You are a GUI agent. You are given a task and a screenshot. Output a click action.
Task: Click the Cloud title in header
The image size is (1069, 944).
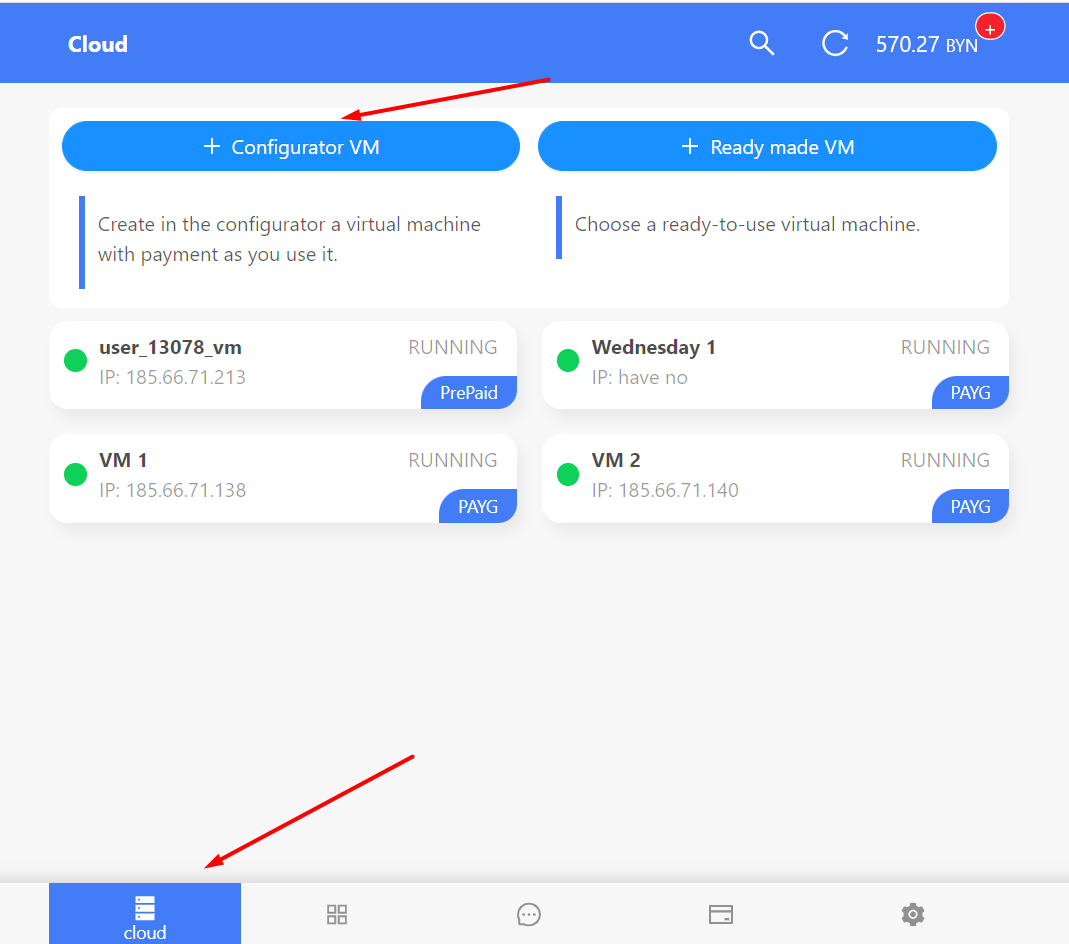tap(97, 44)
